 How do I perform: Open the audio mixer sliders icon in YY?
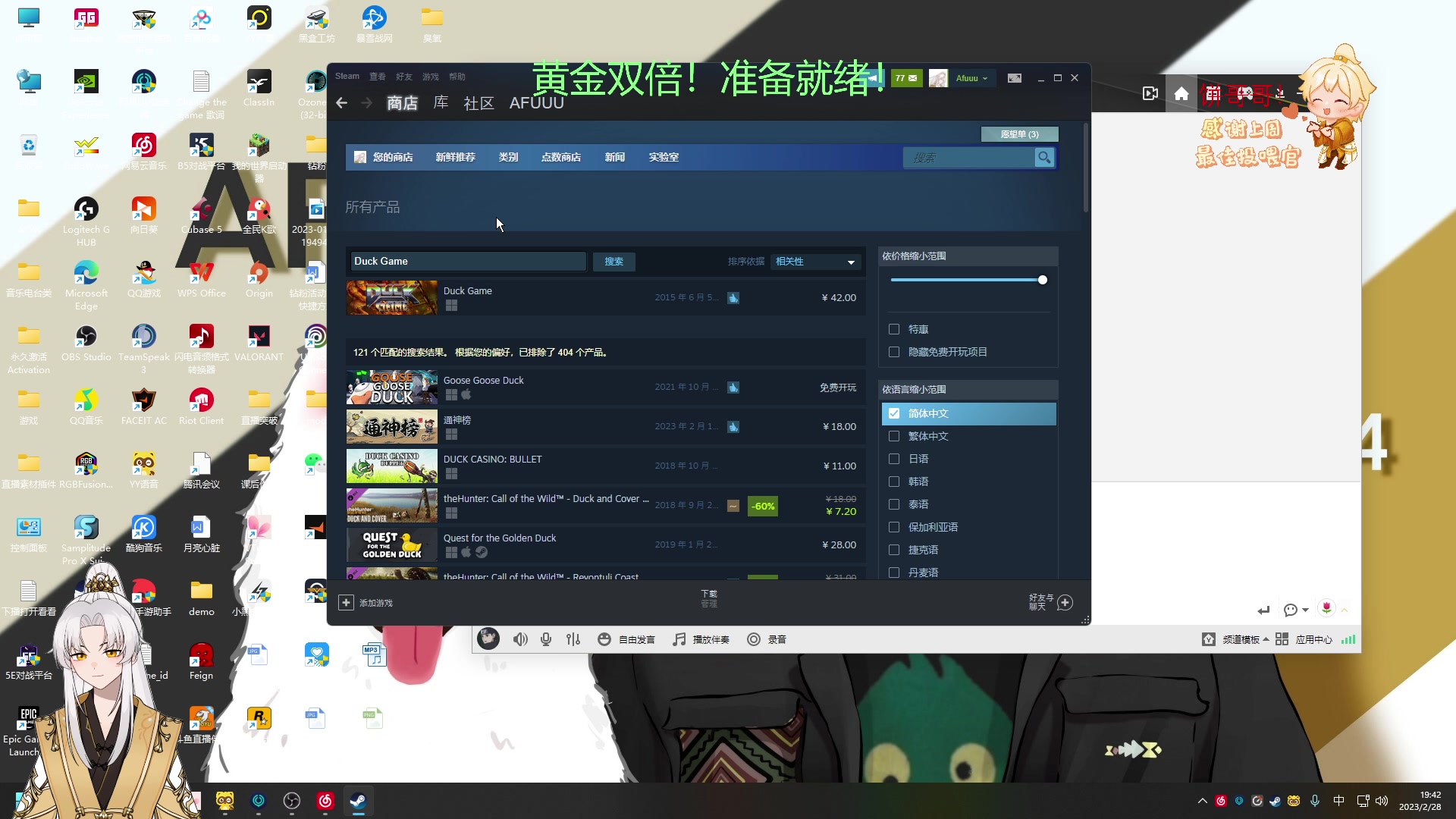coord(573,640)
